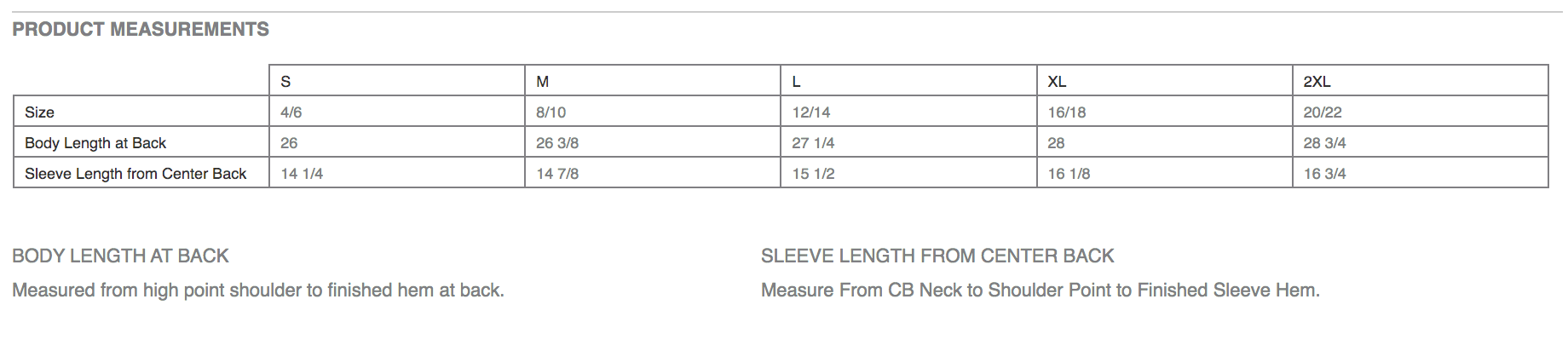Screen dimensions: 1568x351
Task: Click the PRODUCT MEASUREMENTS heading
Action: click(141, 30)
